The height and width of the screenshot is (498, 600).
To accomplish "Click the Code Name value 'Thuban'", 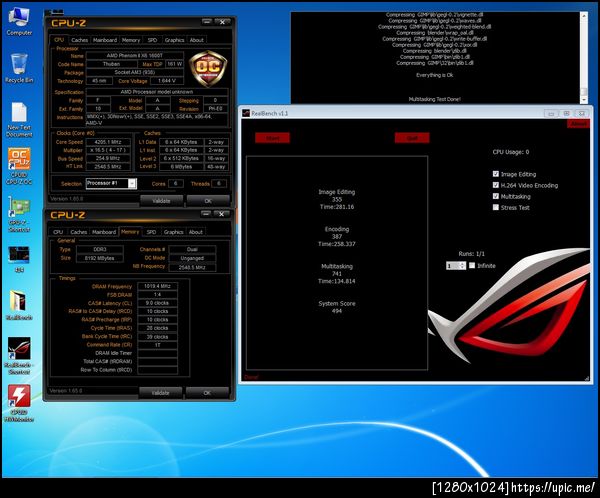I will tap(111, 64).
